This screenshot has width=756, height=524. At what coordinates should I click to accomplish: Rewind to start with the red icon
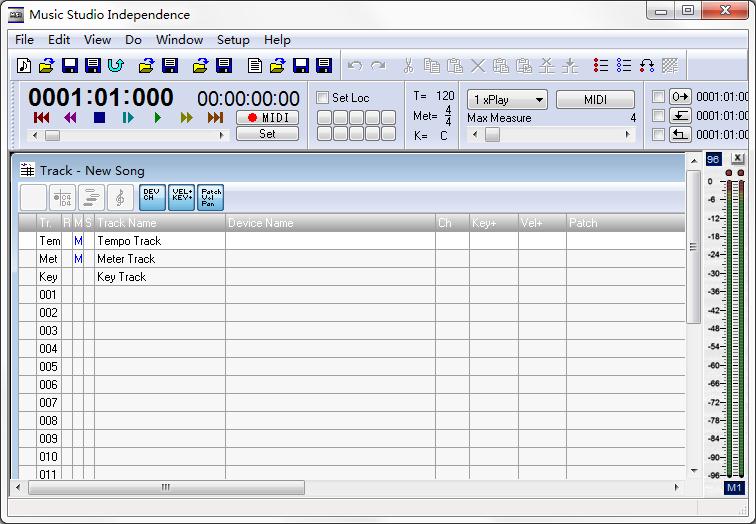41,118
